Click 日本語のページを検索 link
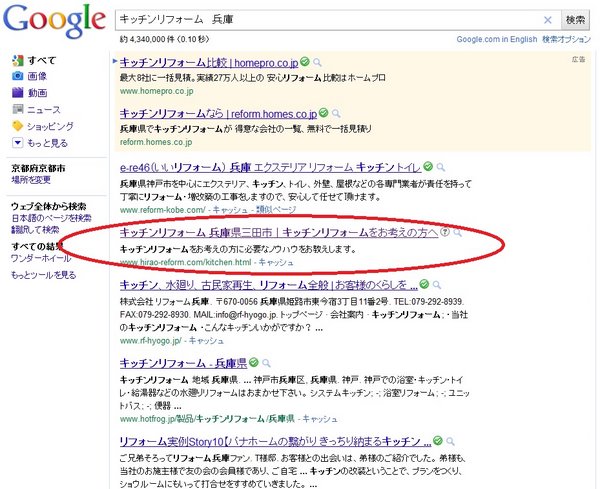This screenshot has height=489, width=600. pyautogui.click(x=51, y=218)
